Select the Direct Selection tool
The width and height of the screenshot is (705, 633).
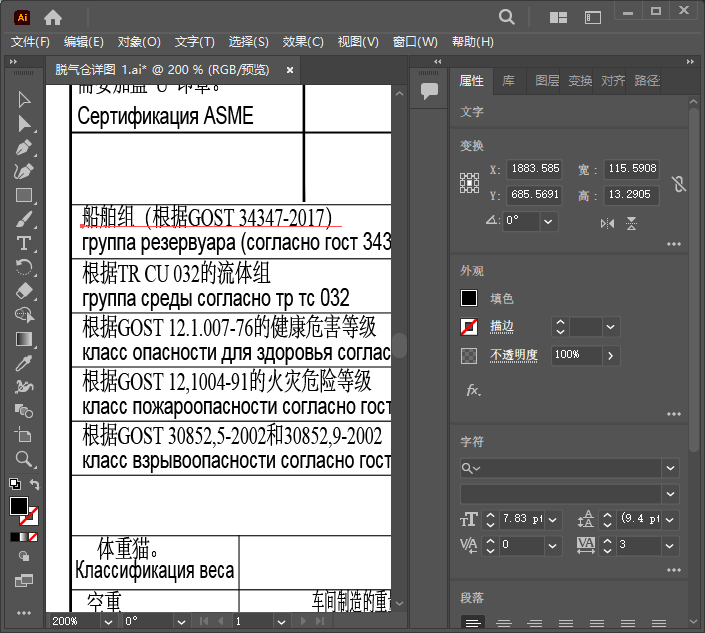[24, 123]
